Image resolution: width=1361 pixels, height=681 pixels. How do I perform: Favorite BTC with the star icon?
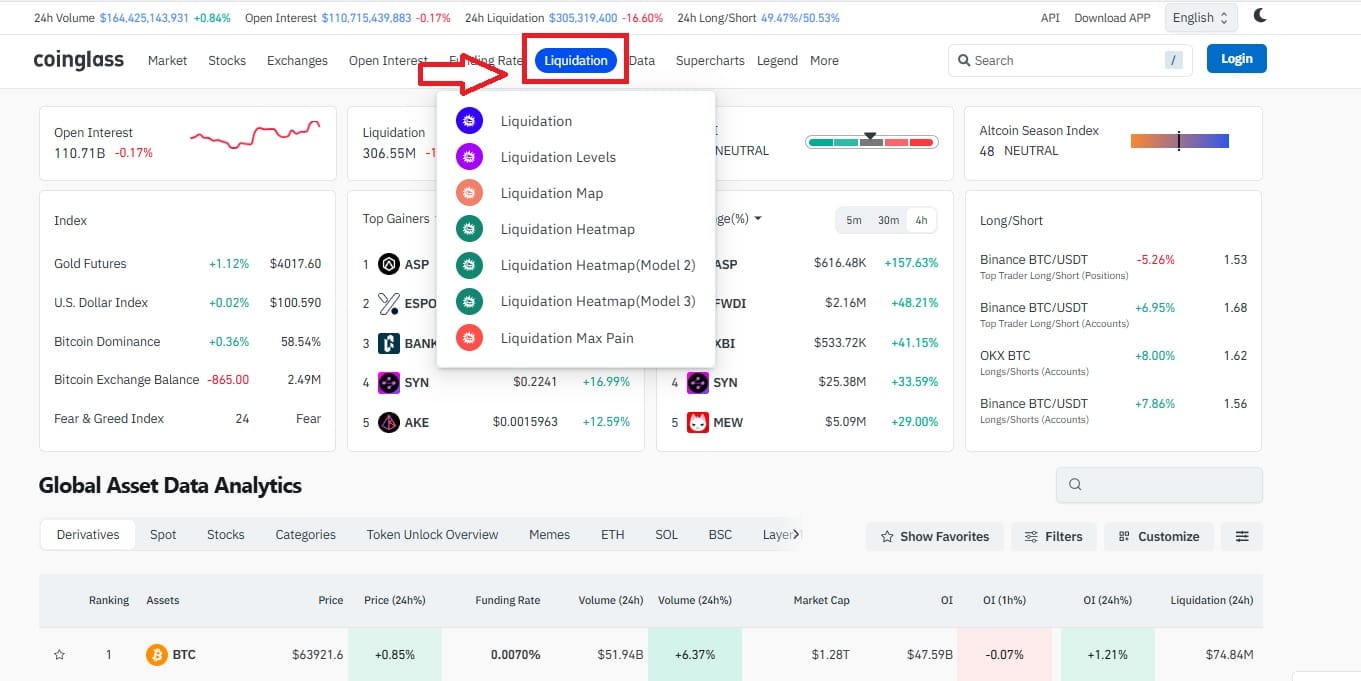[59, 655]
